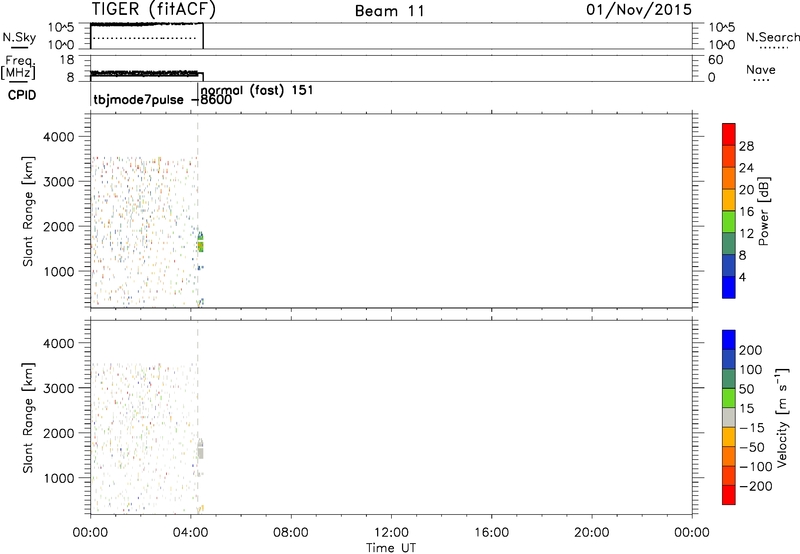Click the 28 label on Power colorbar

pos(746,146)
